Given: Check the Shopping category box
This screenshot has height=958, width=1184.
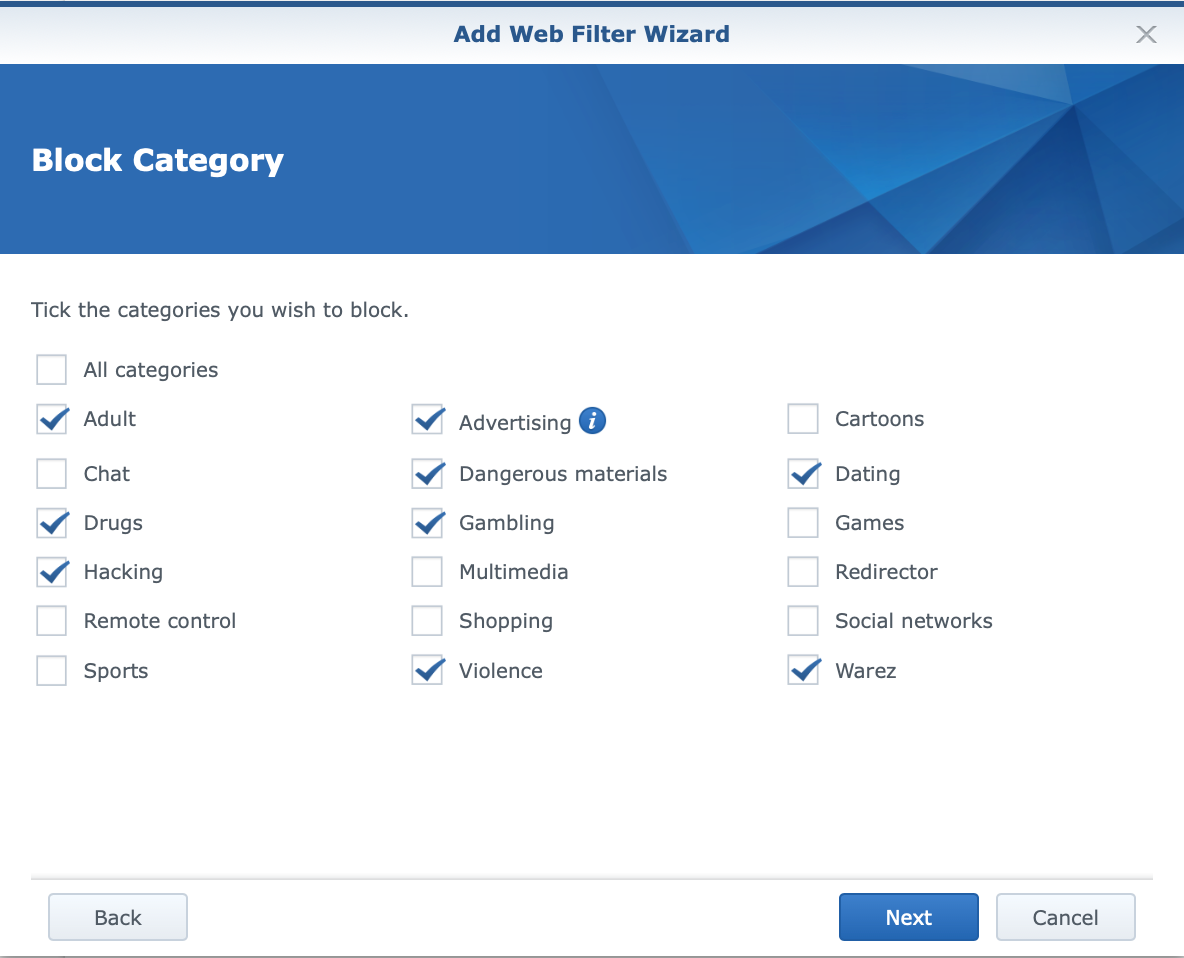Looking at the screenshot, I should pyautogui.click(x=427, y=621).
